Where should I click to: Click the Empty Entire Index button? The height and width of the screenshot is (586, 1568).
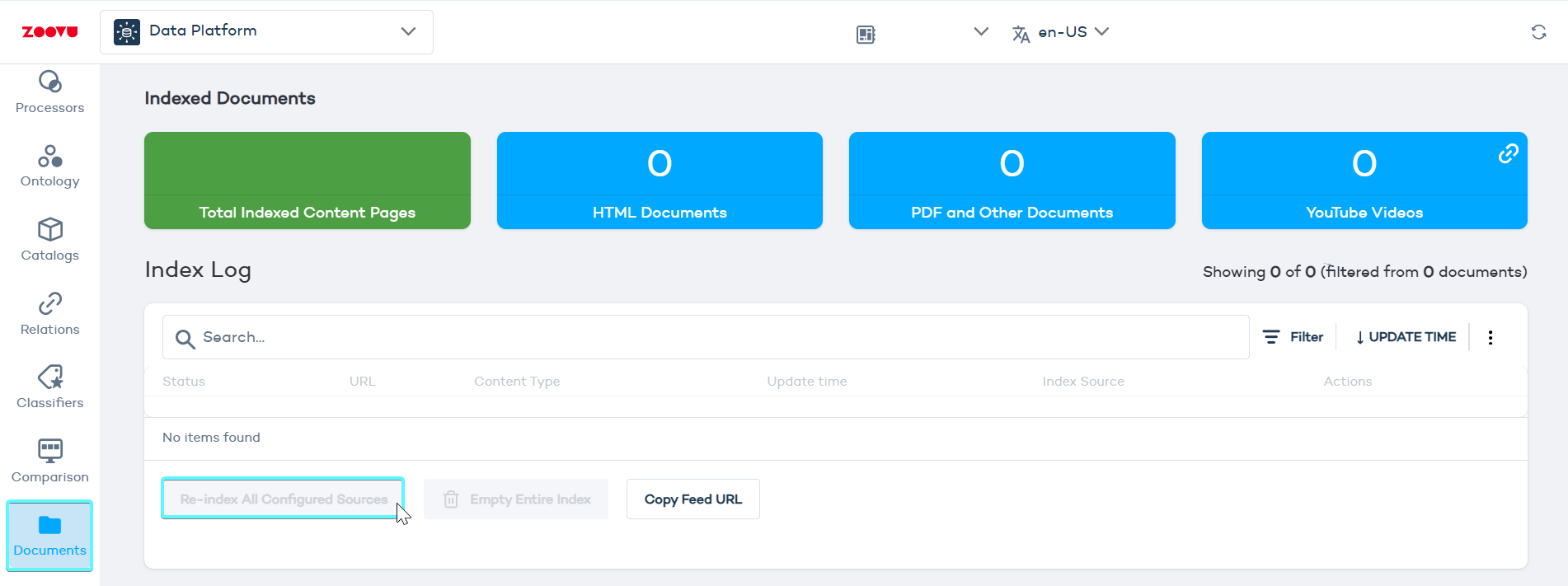click(516, 499)
